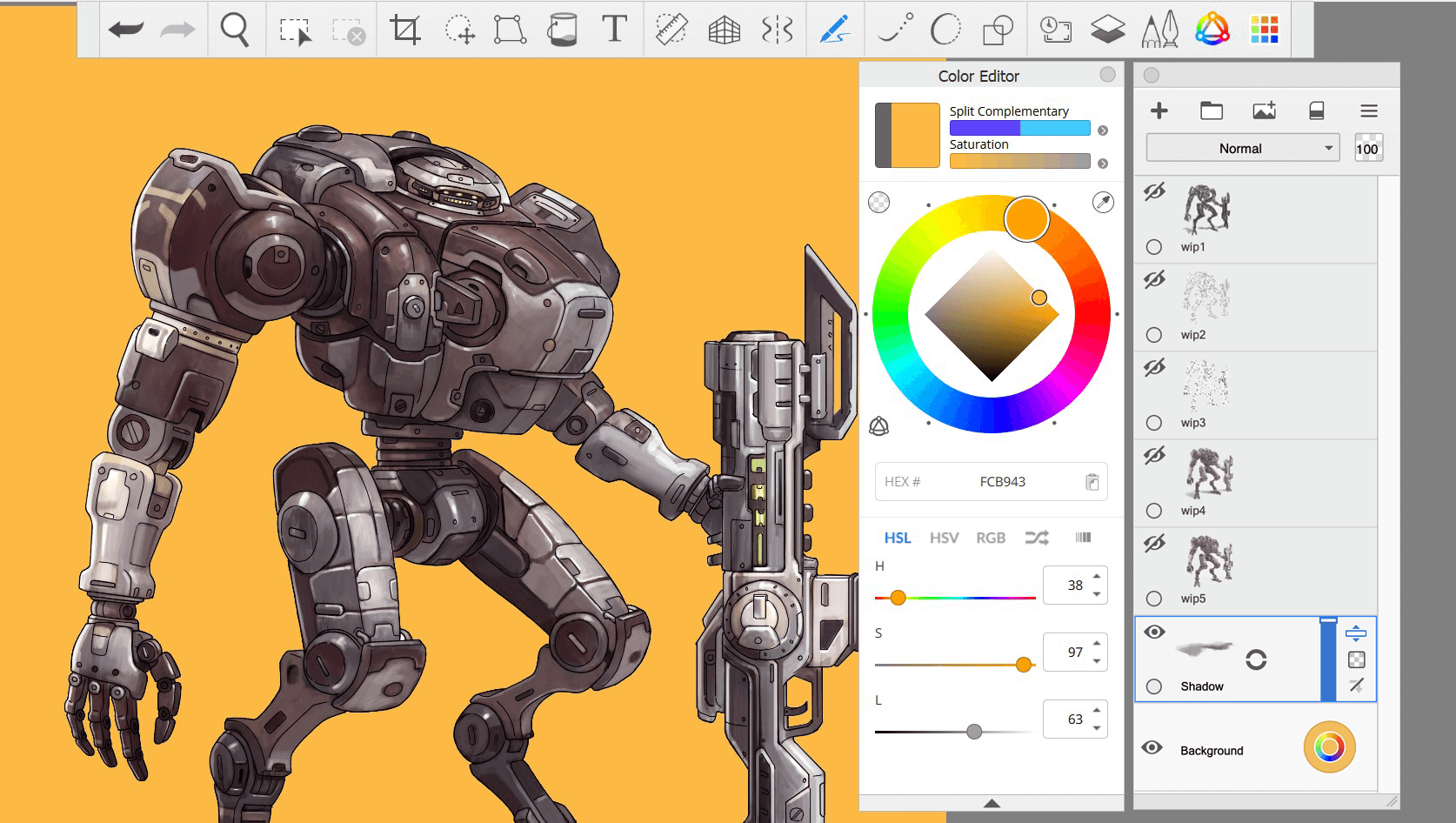
Task: Show the hidden wip1 layer
Action: pos(1154,191)
